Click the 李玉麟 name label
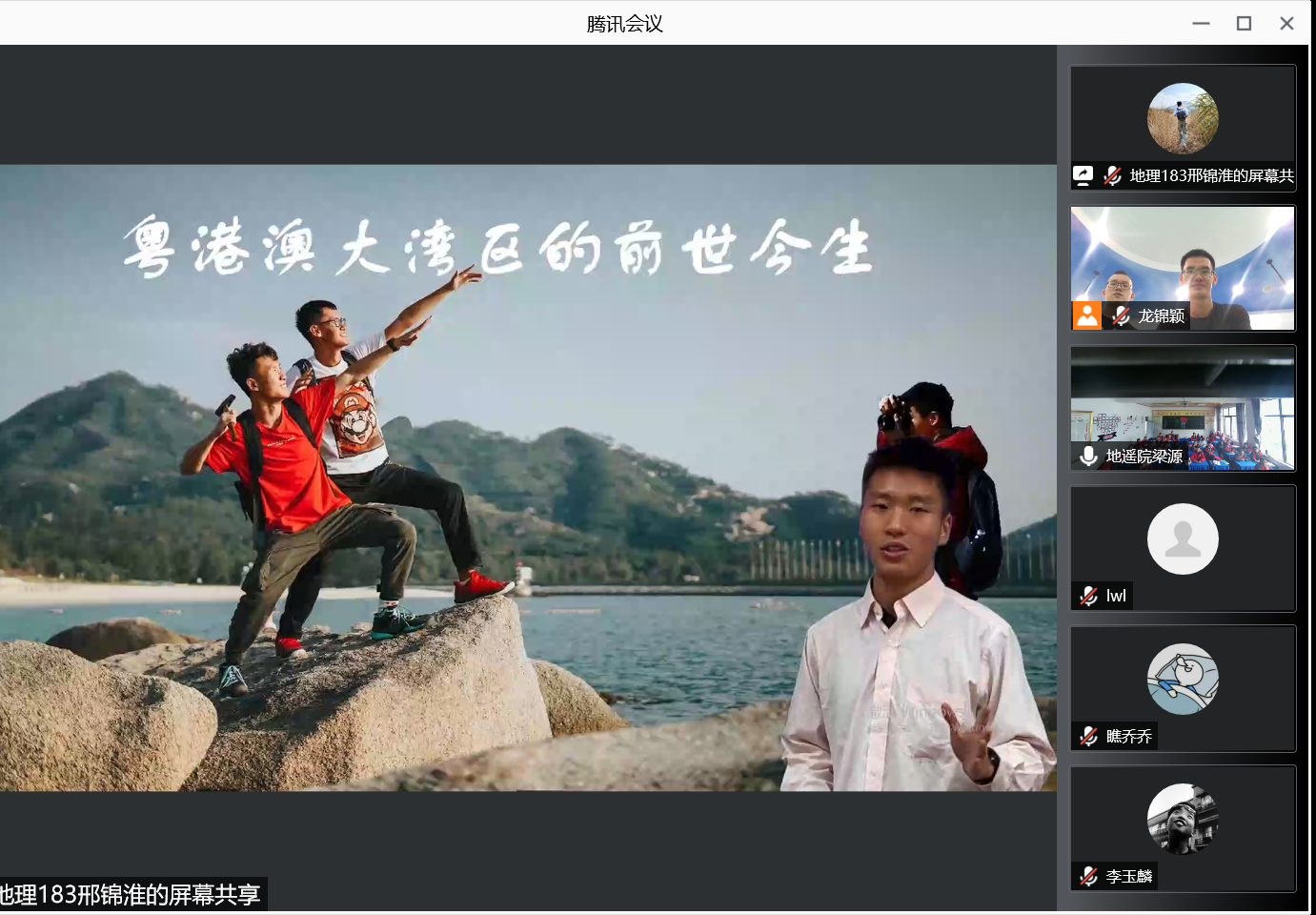The height and width of the screenshot is (915, 1316). 1129,877
